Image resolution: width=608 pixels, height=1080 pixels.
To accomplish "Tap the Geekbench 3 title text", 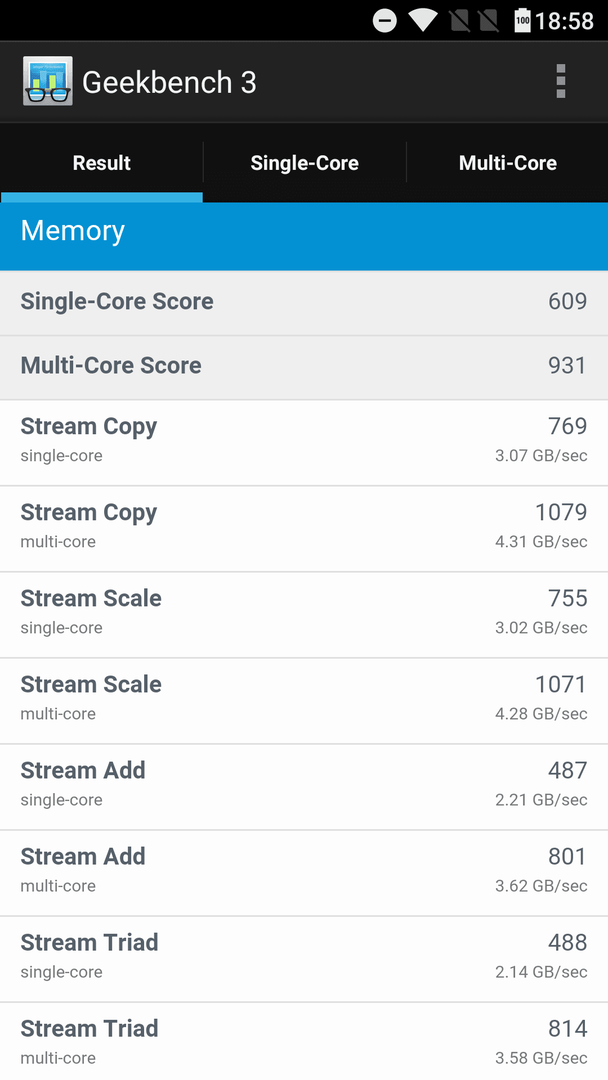I will click(x=169, y=83).
